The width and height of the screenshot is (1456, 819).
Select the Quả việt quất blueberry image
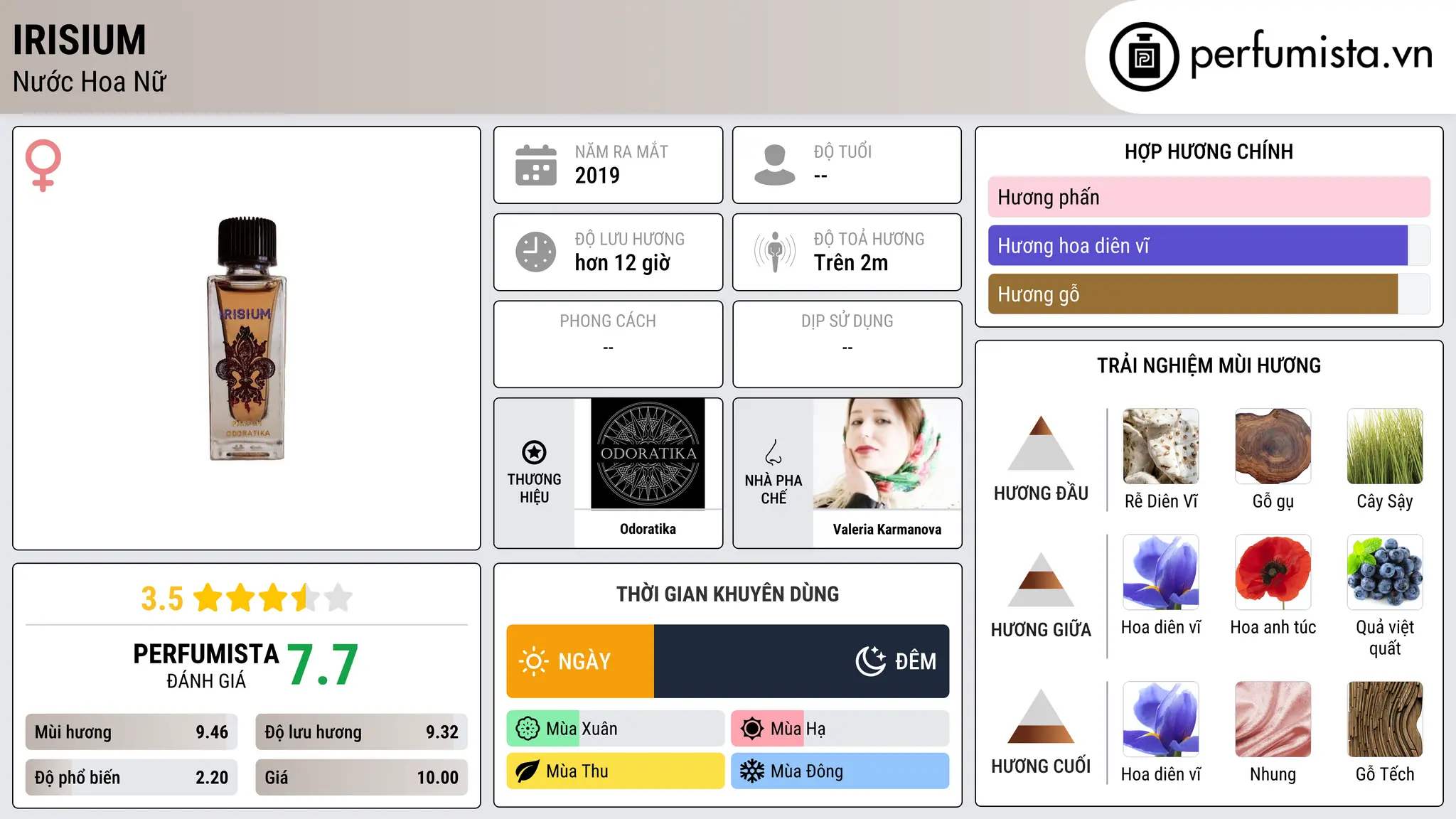click(x=1385, y=572)
